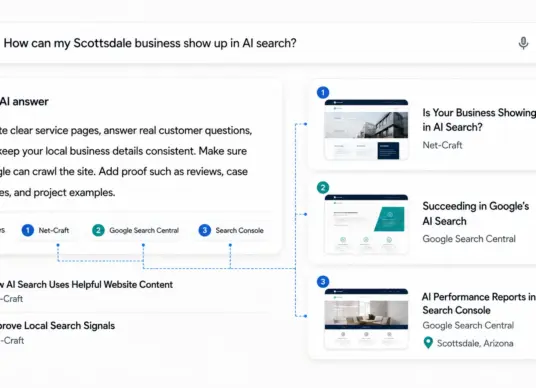Screen dimensions: 536x388
Task: Open the 'Local Search Signals' link
Action: click(x=57, y=326)
